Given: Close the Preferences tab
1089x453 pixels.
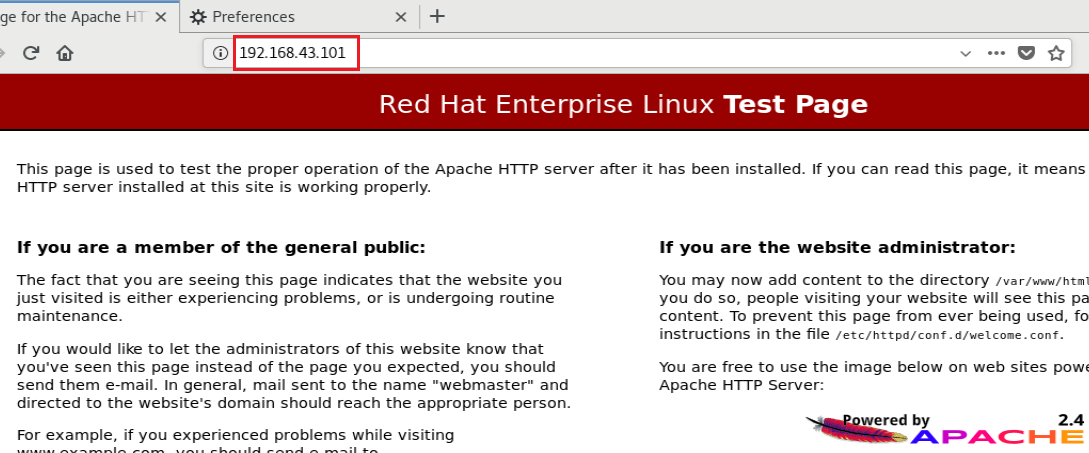Looking at the screenshot, I should (x=401, y=17).
